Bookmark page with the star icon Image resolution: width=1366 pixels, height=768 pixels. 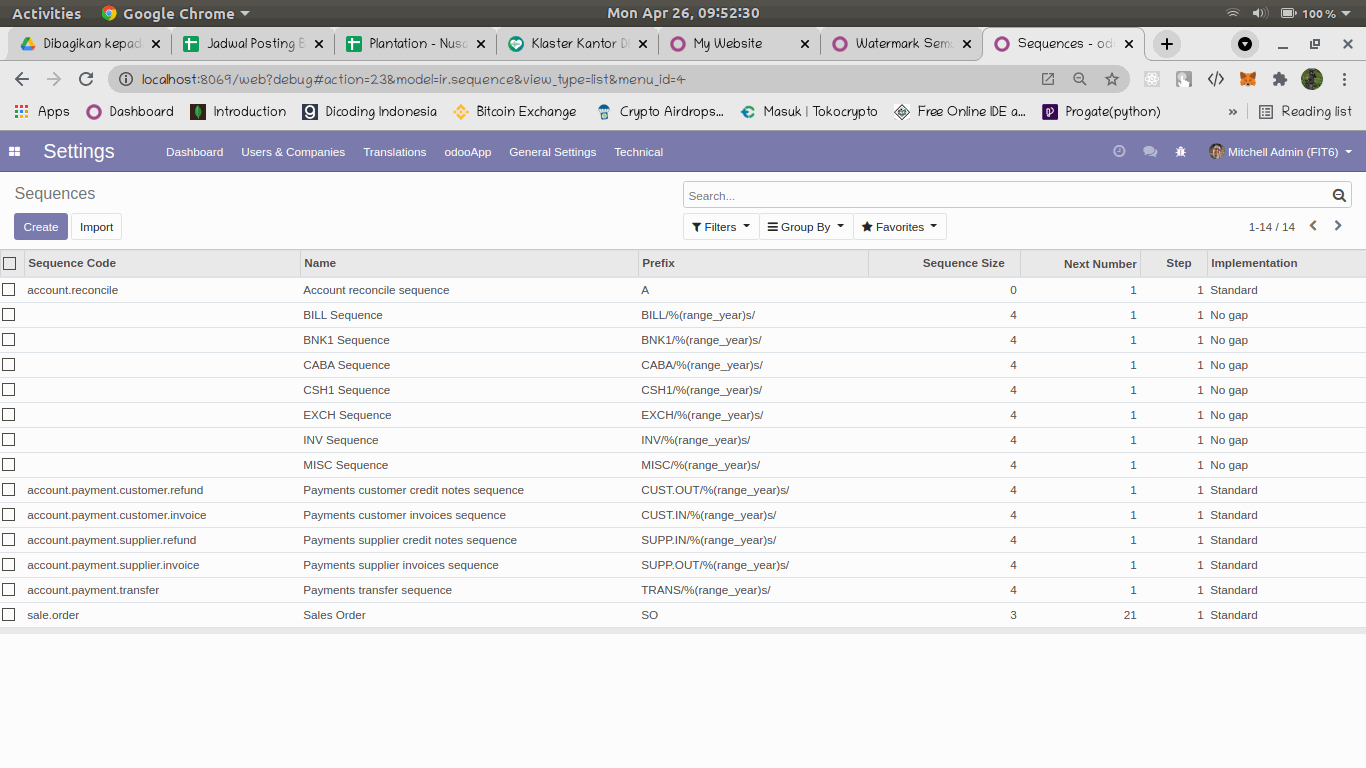coord(1111,79)
